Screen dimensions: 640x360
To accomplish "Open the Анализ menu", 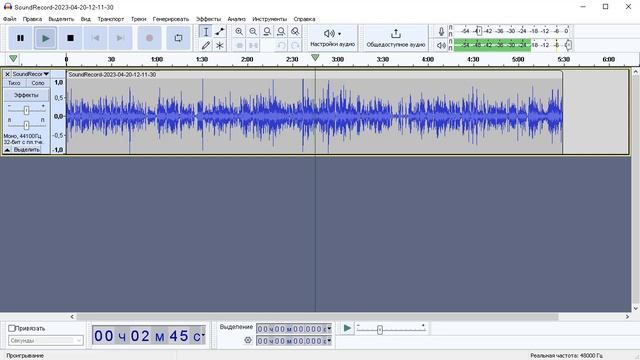I will 236,19.
